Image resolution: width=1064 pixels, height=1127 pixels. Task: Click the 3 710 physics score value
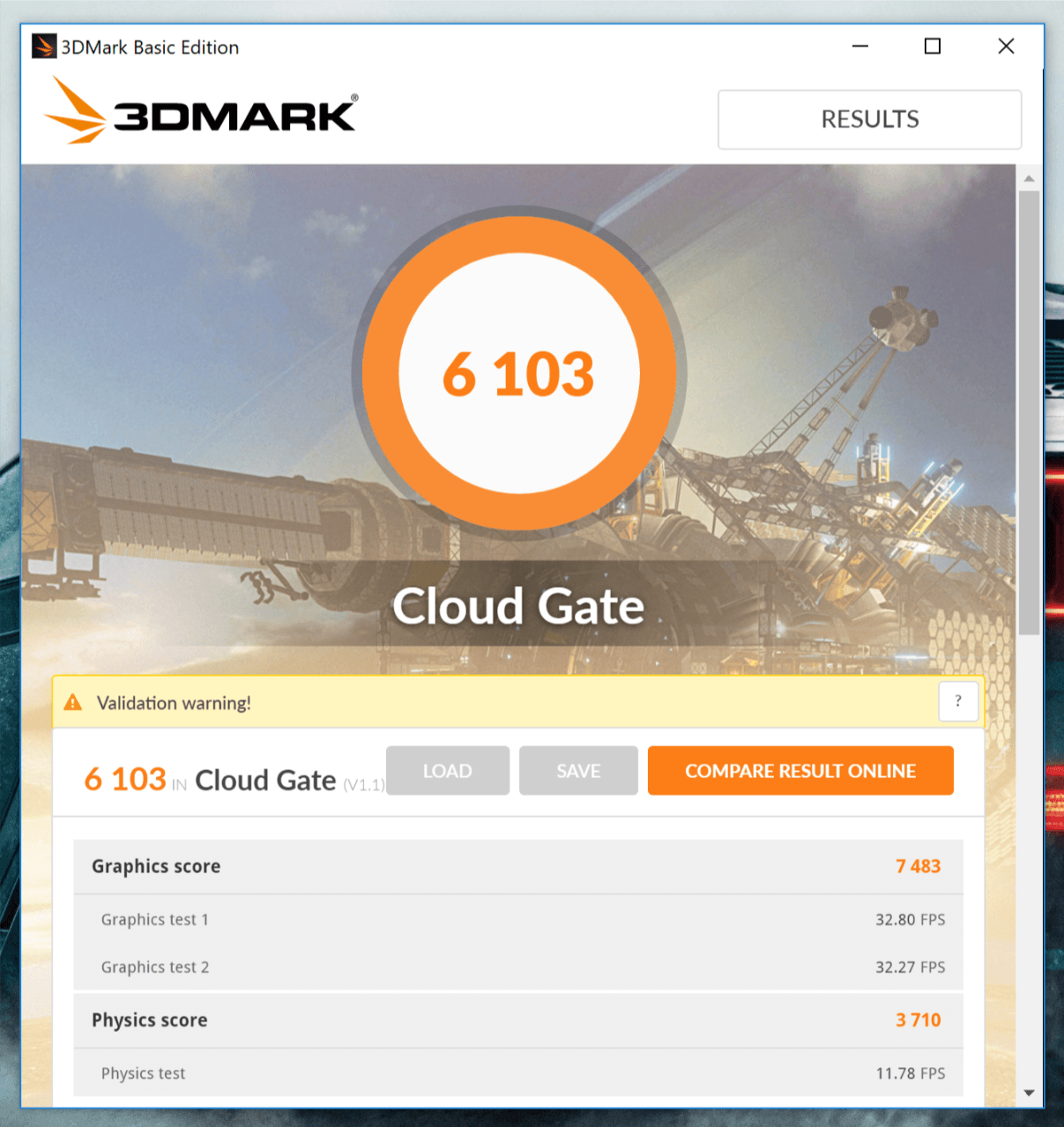[x=919, y=1019]
